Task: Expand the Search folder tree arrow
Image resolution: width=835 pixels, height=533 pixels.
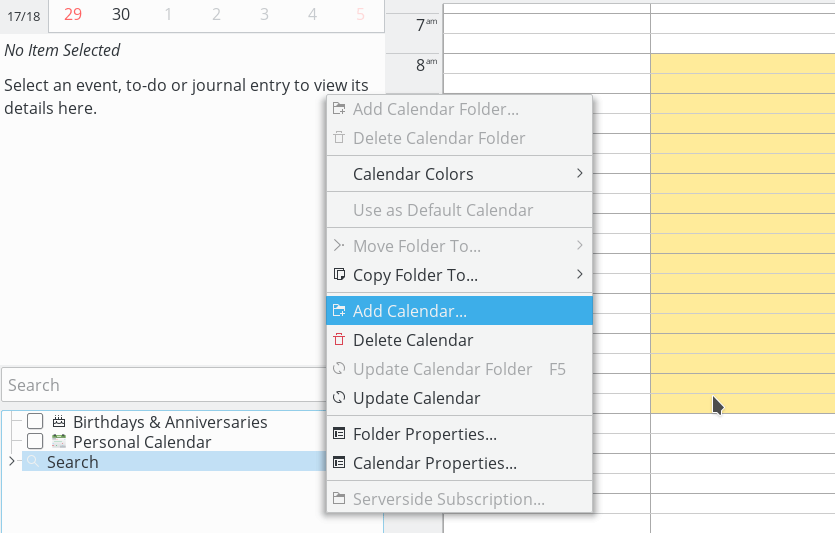Action: tap(11, 462)
